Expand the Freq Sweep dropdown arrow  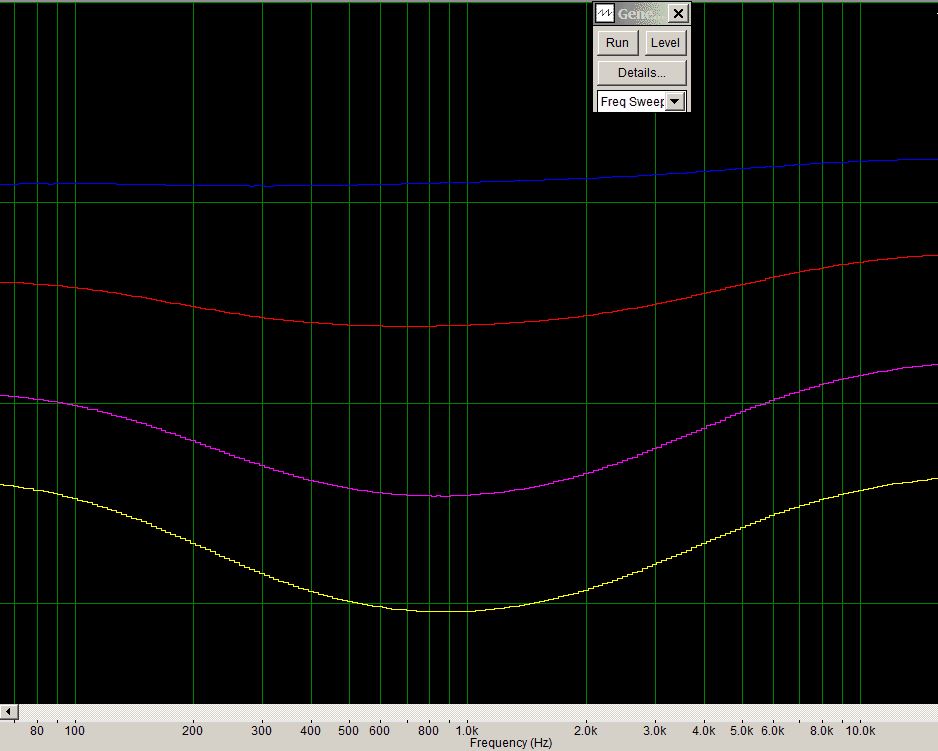(x=675, y=101)
